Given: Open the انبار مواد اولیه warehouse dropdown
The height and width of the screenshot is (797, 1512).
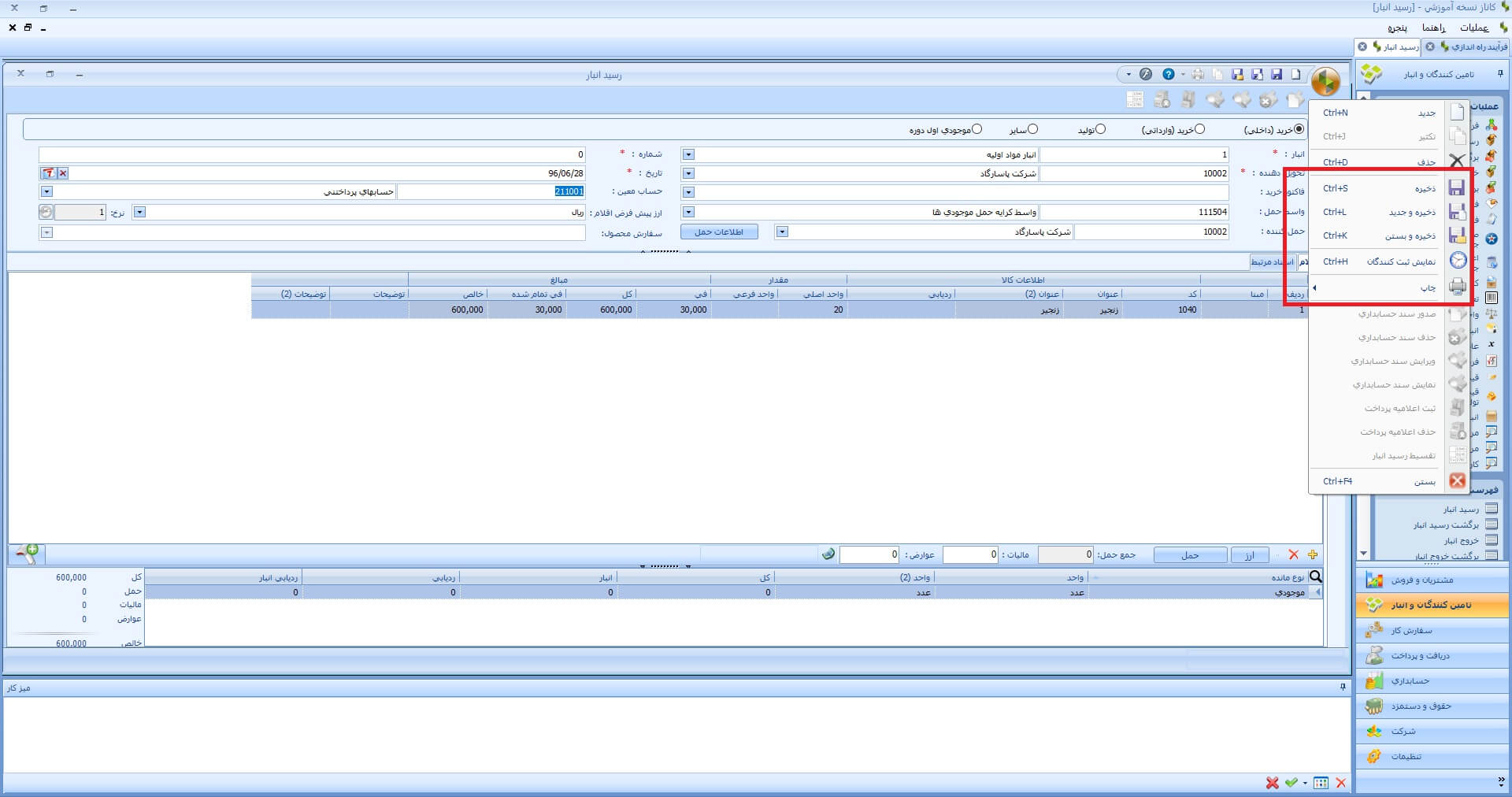Looking at the screenshot, I should coord(688,155).
